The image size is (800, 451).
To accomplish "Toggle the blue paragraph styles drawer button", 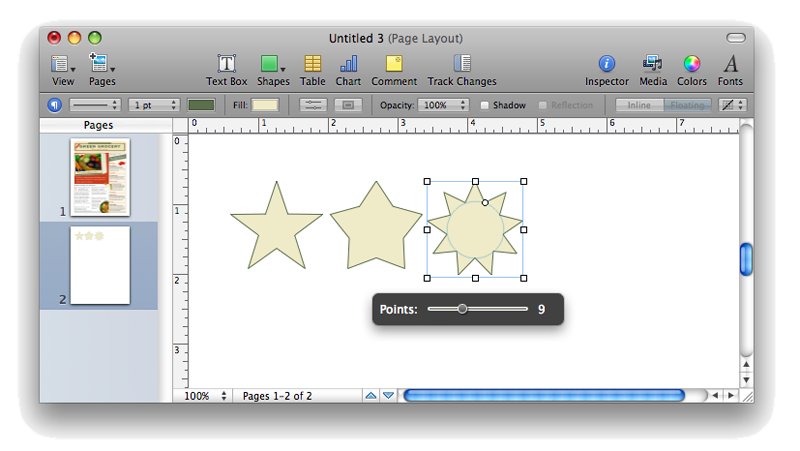I will 55,105.
